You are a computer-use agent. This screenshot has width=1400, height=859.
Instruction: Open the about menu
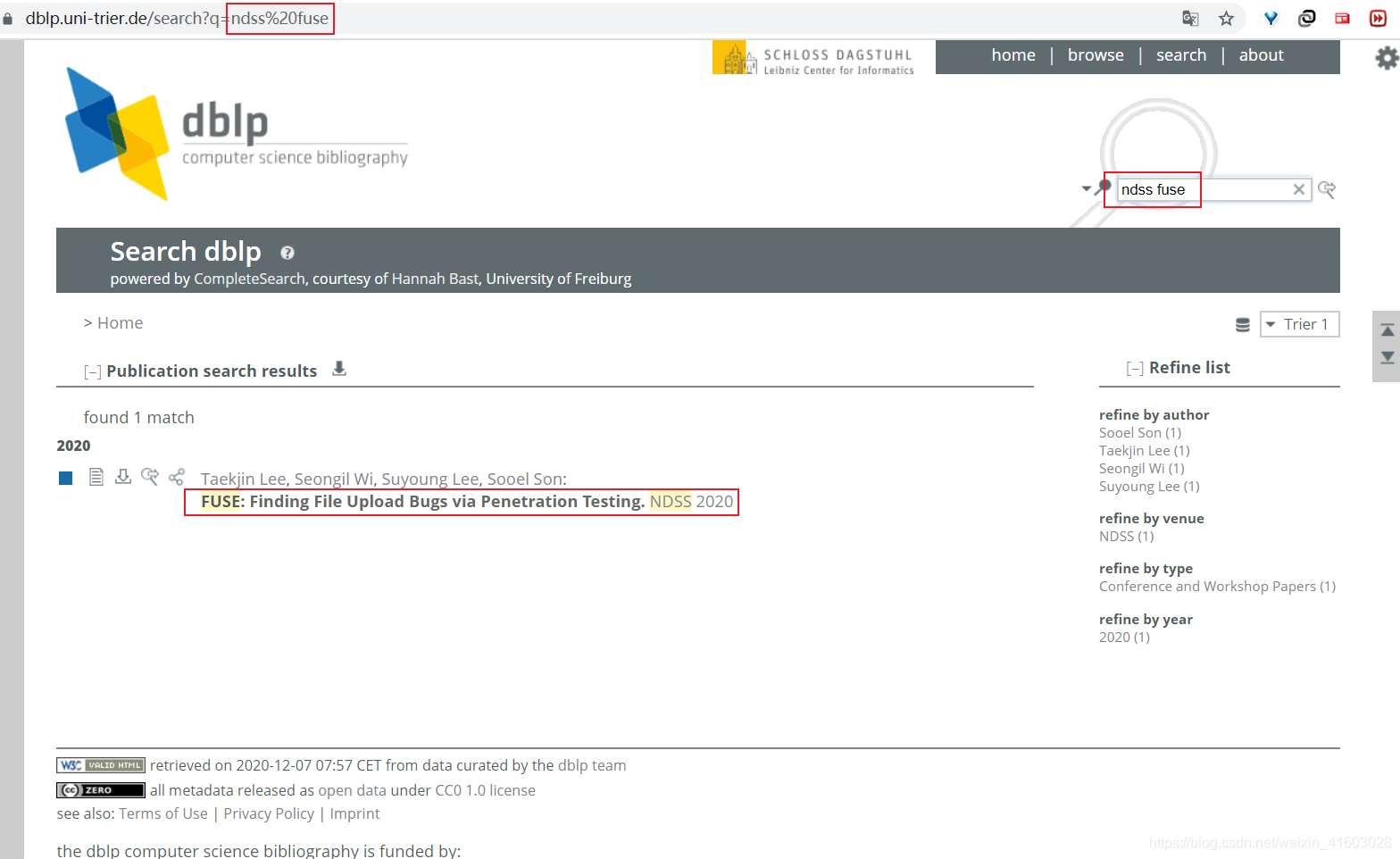pyautogui.click(x=1262, y=55)
